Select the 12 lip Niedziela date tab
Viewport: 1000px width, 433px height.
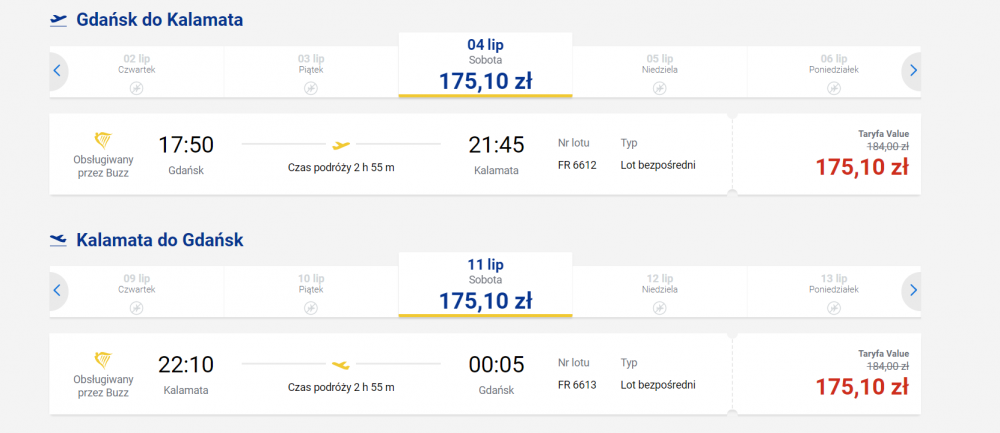point(659,292)
